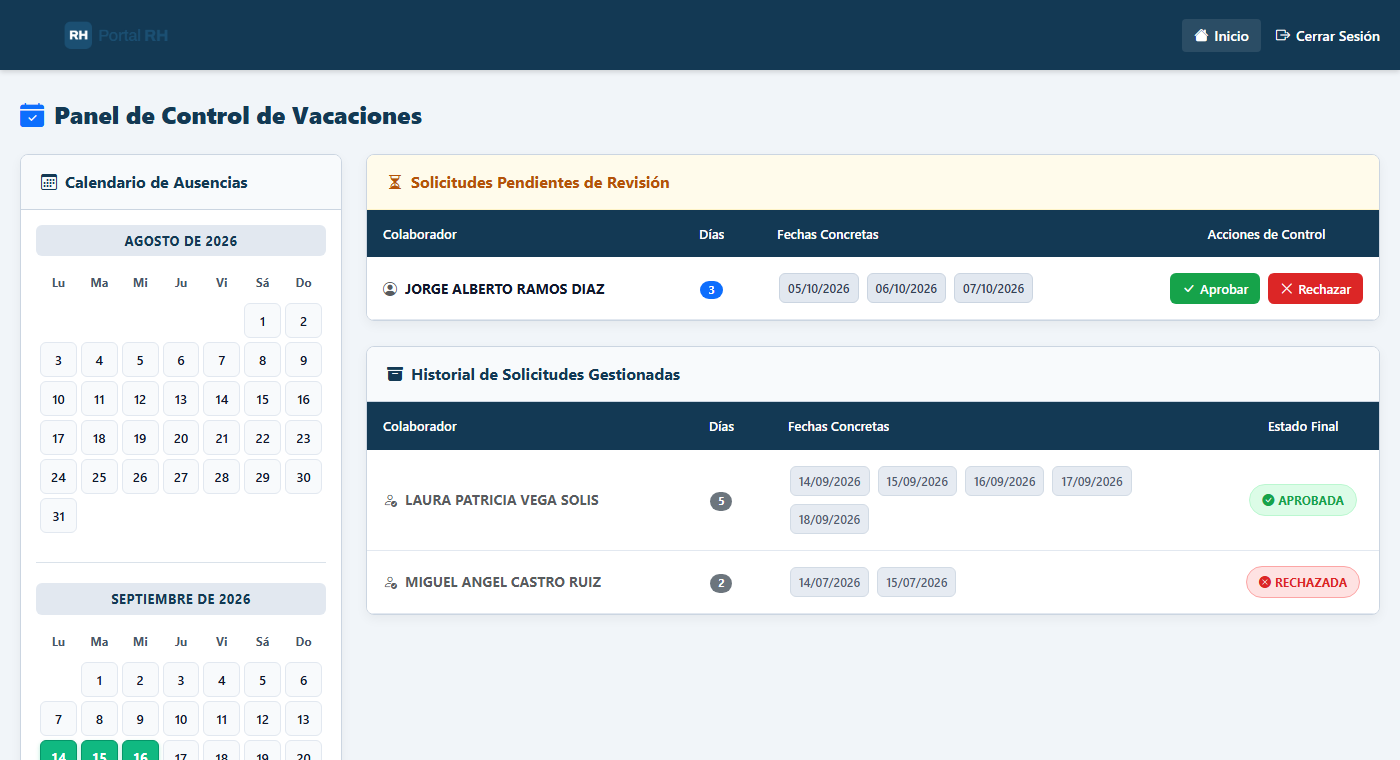Click the gray days badge showing 2
This screenshot has height=760, width=1400.
(x=721, y=583)
